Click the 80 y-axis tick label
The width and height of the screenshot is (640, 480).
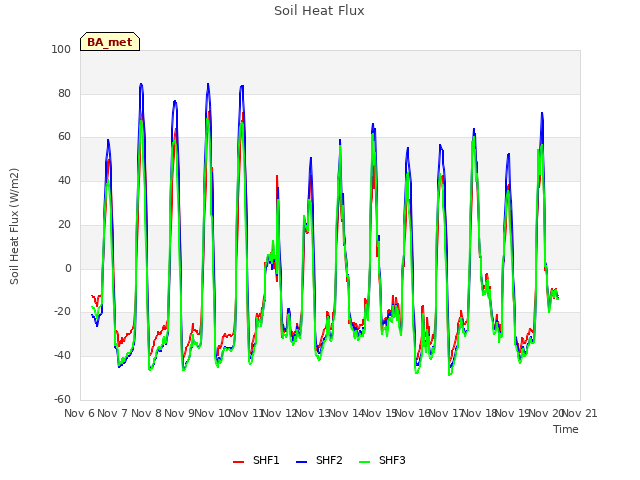64,93
